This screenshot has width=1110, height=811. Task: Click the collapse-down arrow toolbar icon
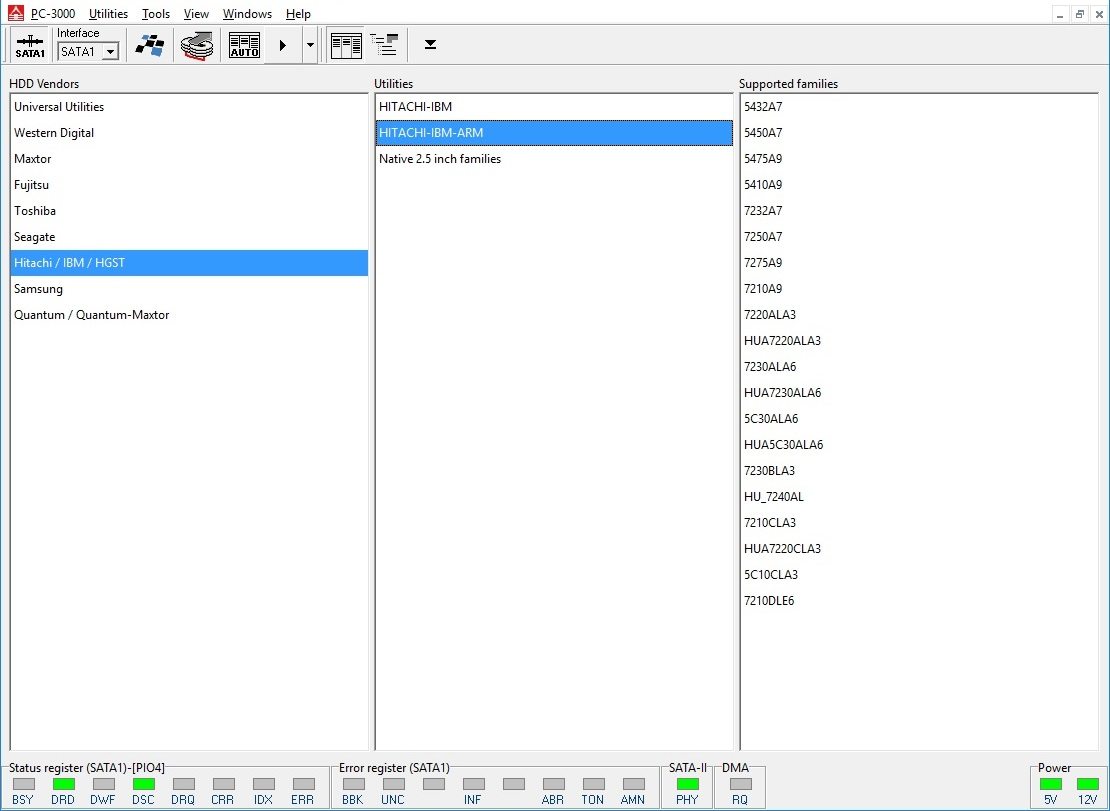click(x=430, y=45)
